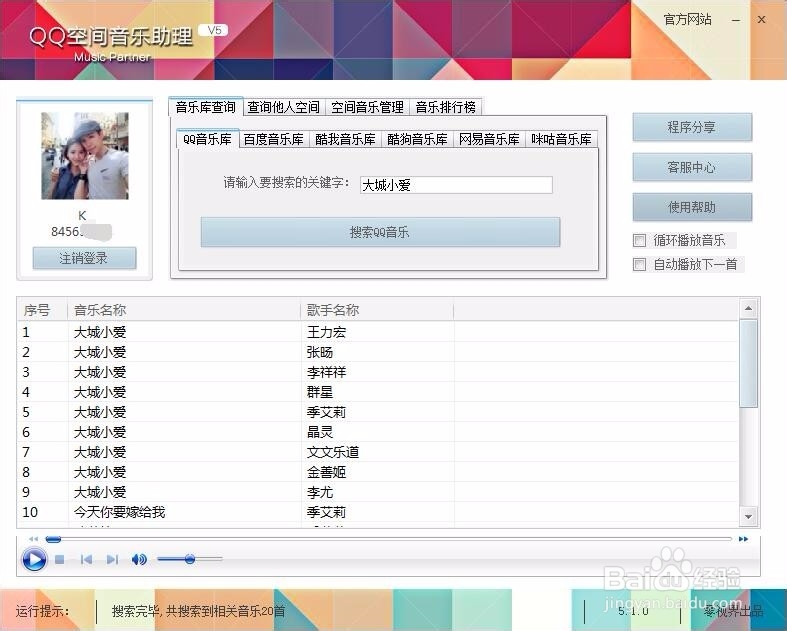Sort by the 歌手名称 column header
Screen dimensions: 787x631
[377, 310]
